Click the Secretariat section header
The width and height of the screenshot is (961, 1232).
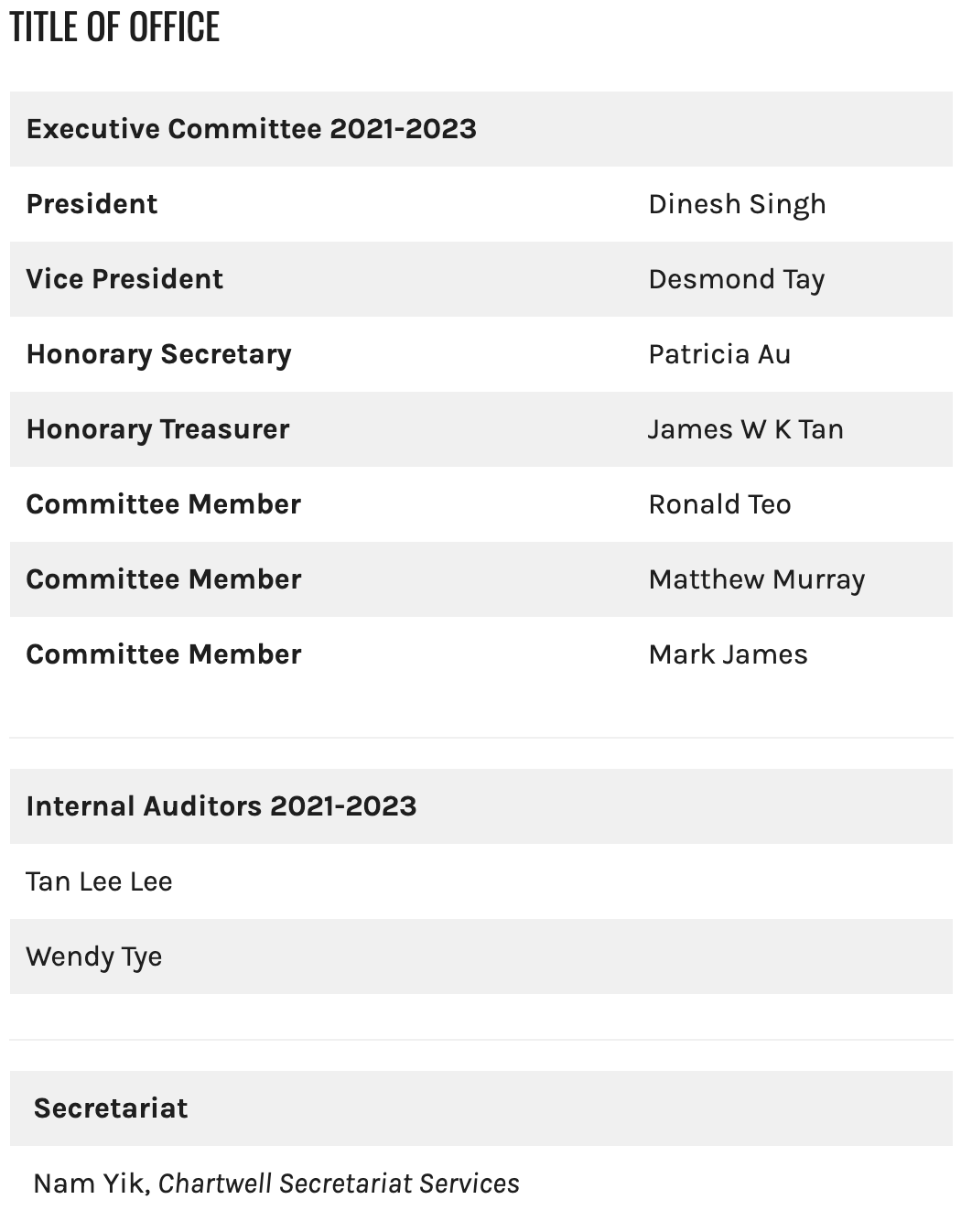point(111,1108)
